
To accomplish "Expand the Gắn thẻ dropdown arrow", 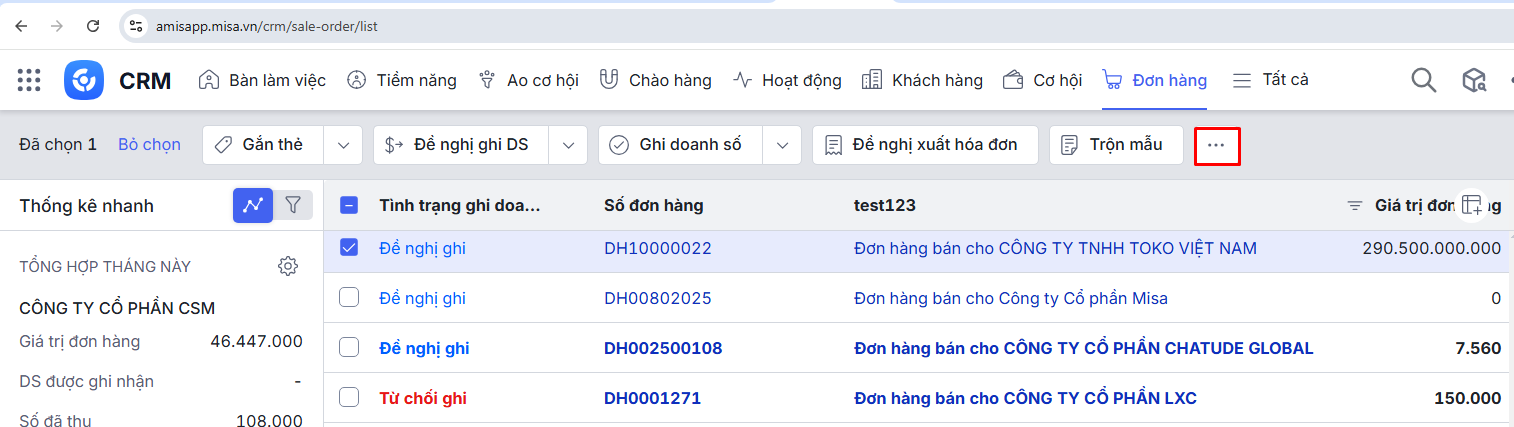I will click(x=343, y=146).
